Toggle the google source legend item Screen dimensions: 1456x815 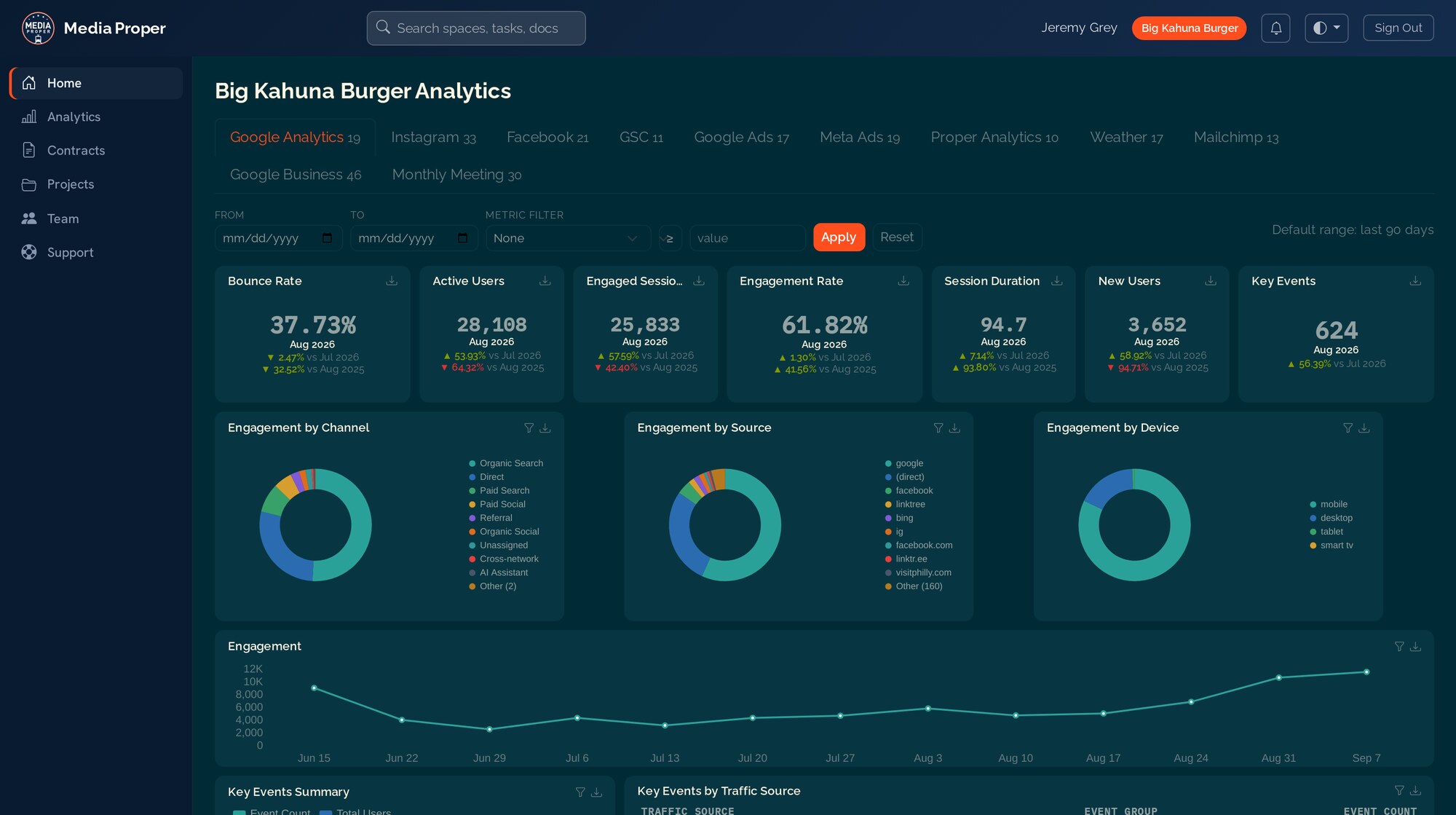903,463
